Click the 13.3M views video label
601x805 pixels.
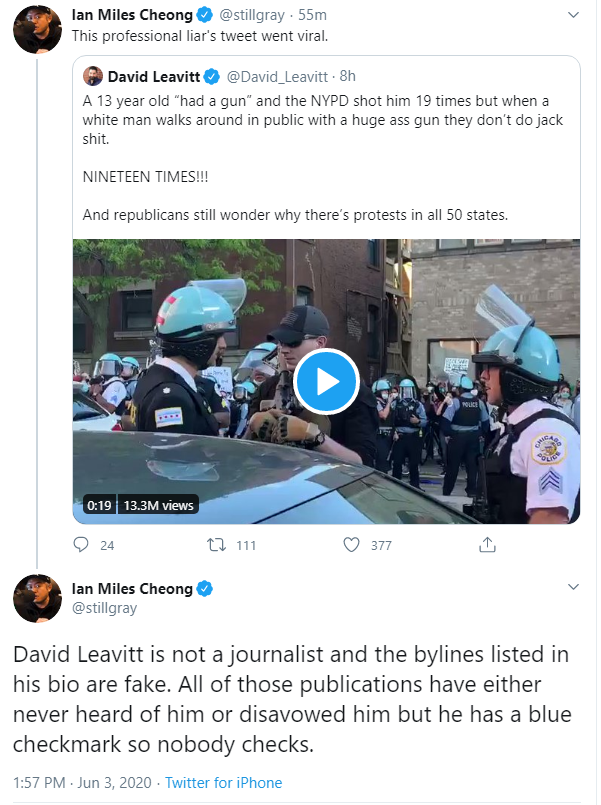(159, 505)
